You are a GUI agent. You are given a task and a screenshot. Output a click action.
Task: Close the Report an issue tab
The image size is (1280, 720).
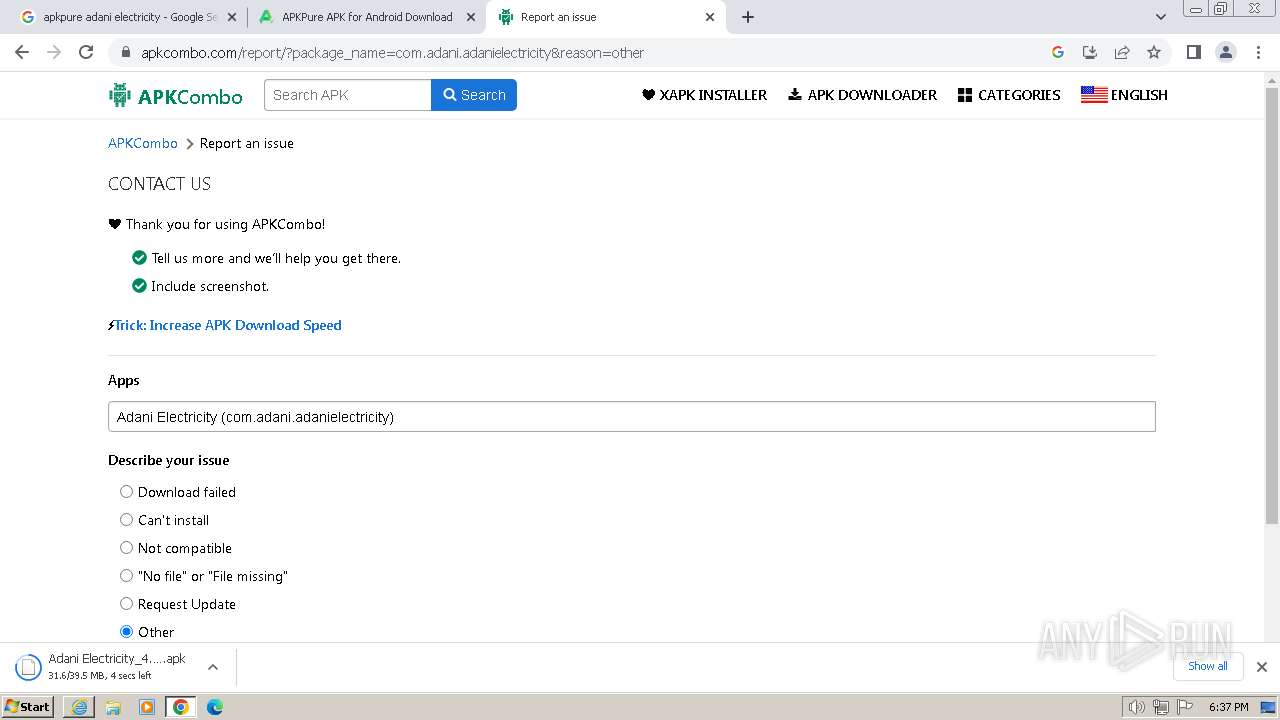(x=710, y=17)
